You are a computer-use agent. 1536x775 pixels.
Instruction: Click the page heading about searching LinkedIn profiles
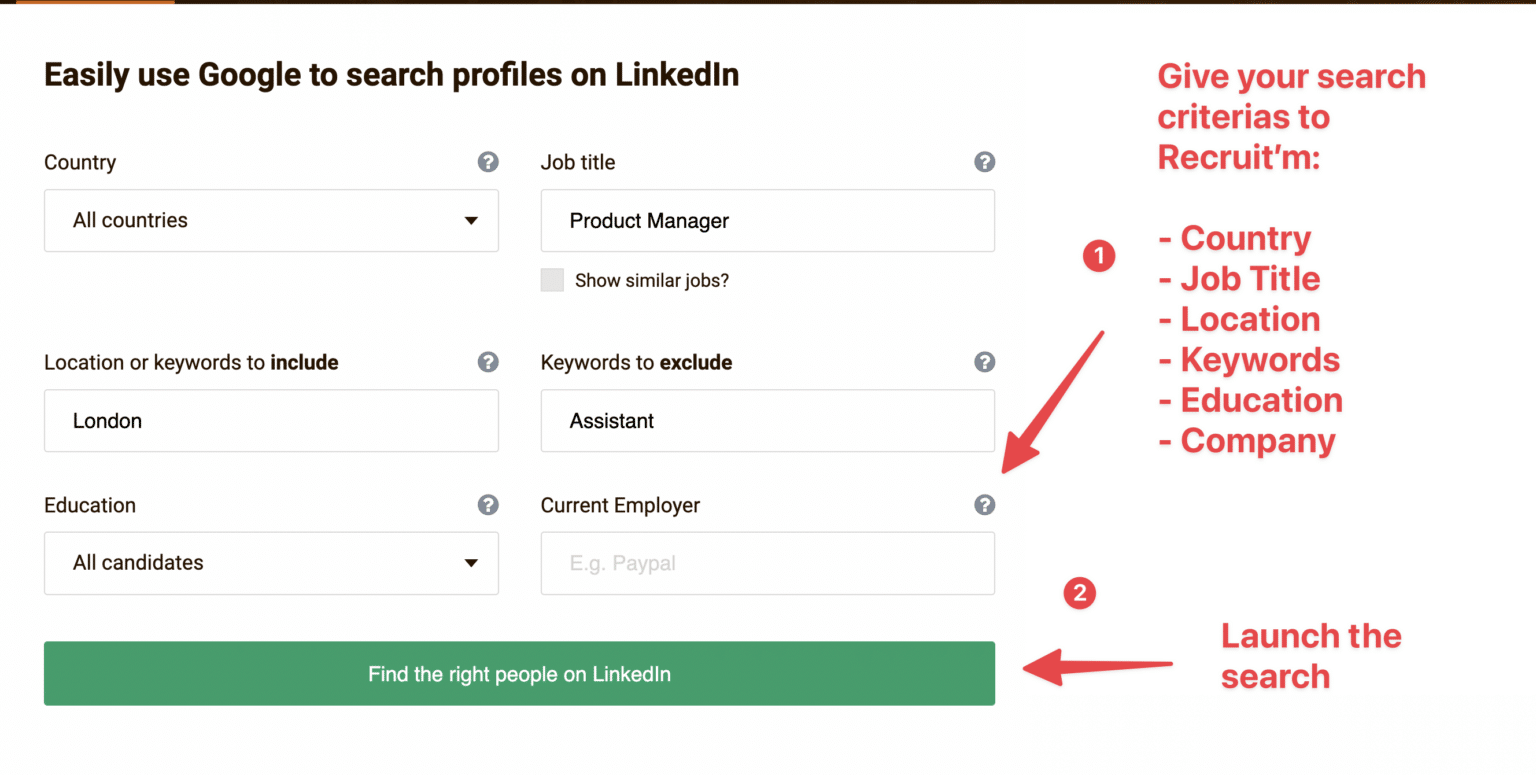point(391,74)
